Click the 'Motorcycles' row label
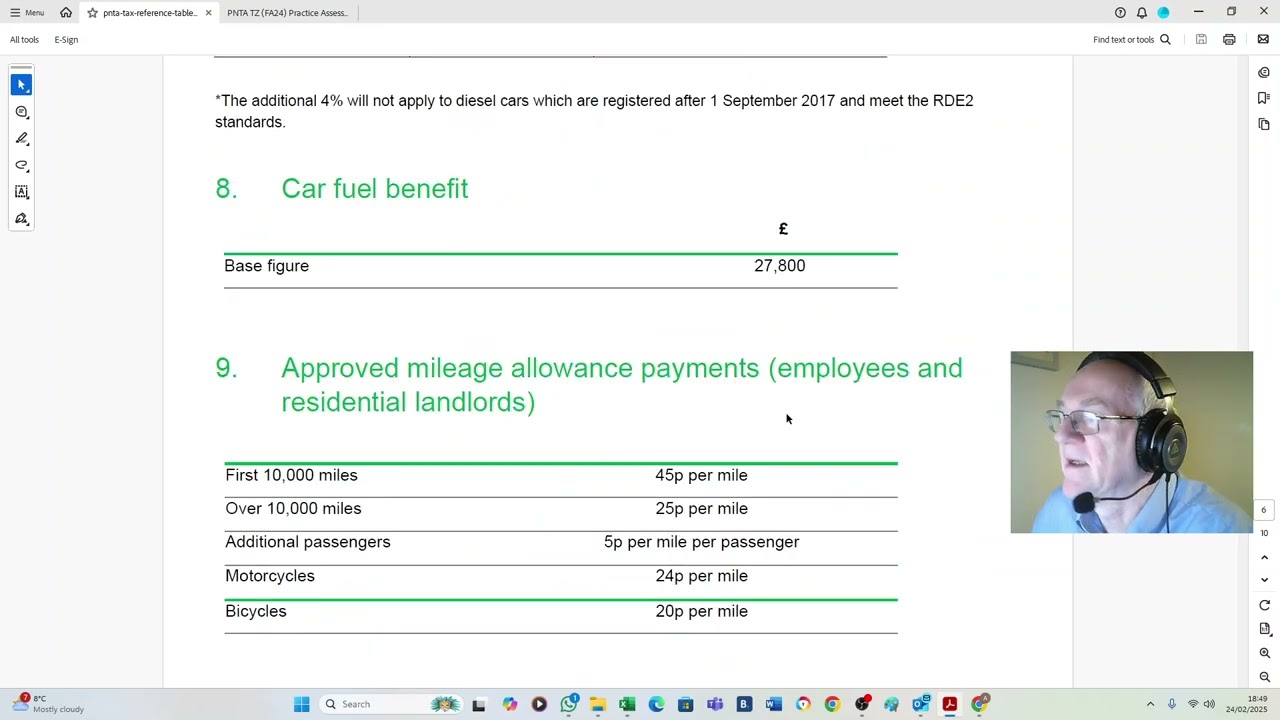Viewport: 1280px width, 720px height. tap(270, 576)
